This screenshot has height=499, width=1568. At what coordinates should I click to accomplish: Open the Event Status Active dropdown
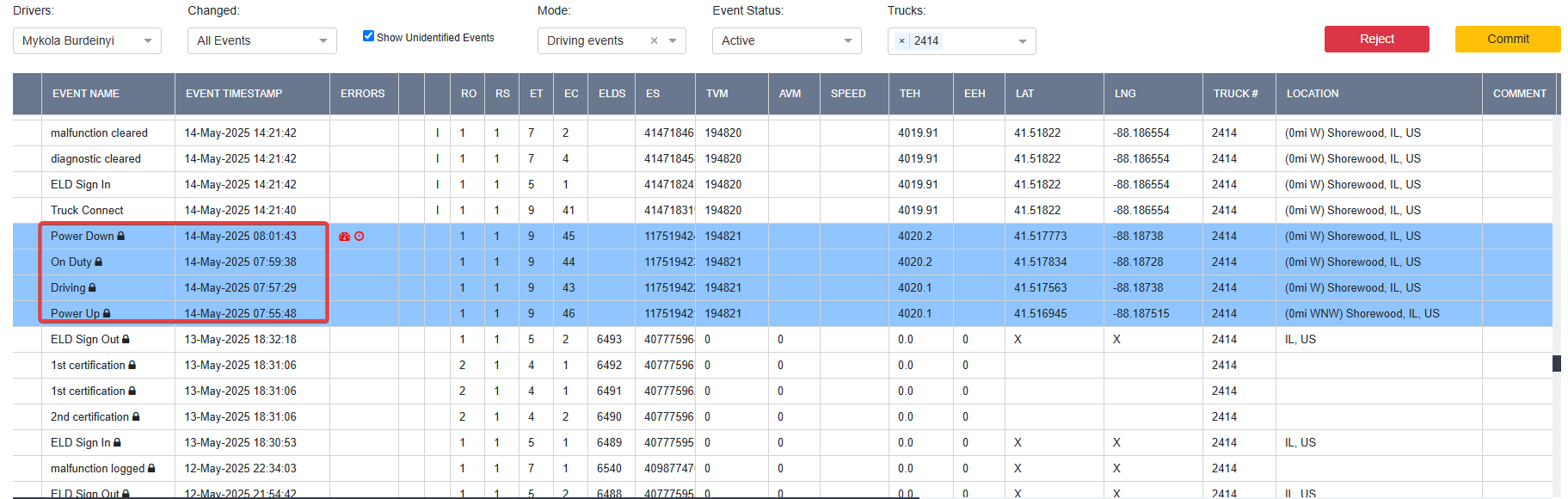(786, 40)
